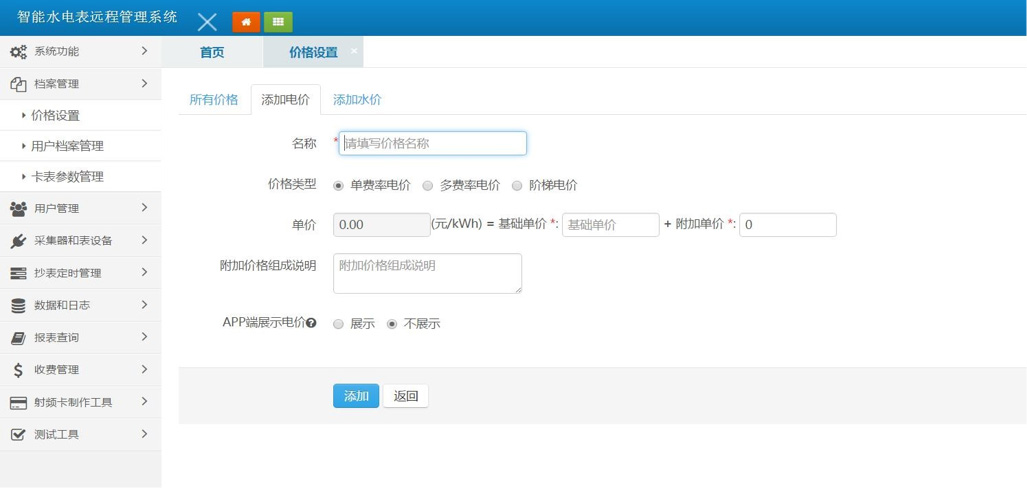Focus the 基础单价 input field
This screenshot has height=488, width=1027.
click(x=610, y=225)
